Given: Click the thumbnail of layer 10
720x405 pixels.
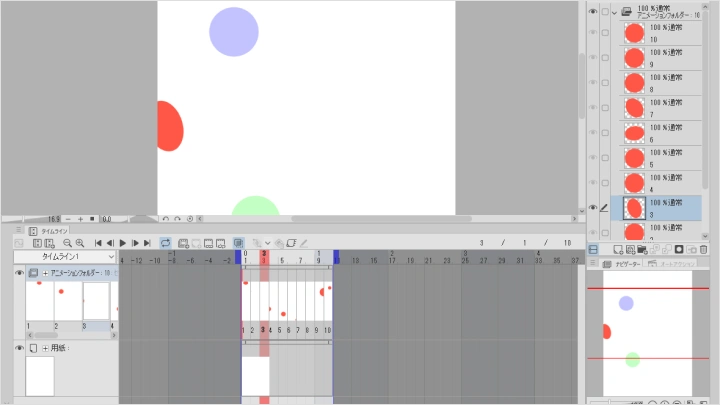Looking at the screenshot, I should pos(634,33).
